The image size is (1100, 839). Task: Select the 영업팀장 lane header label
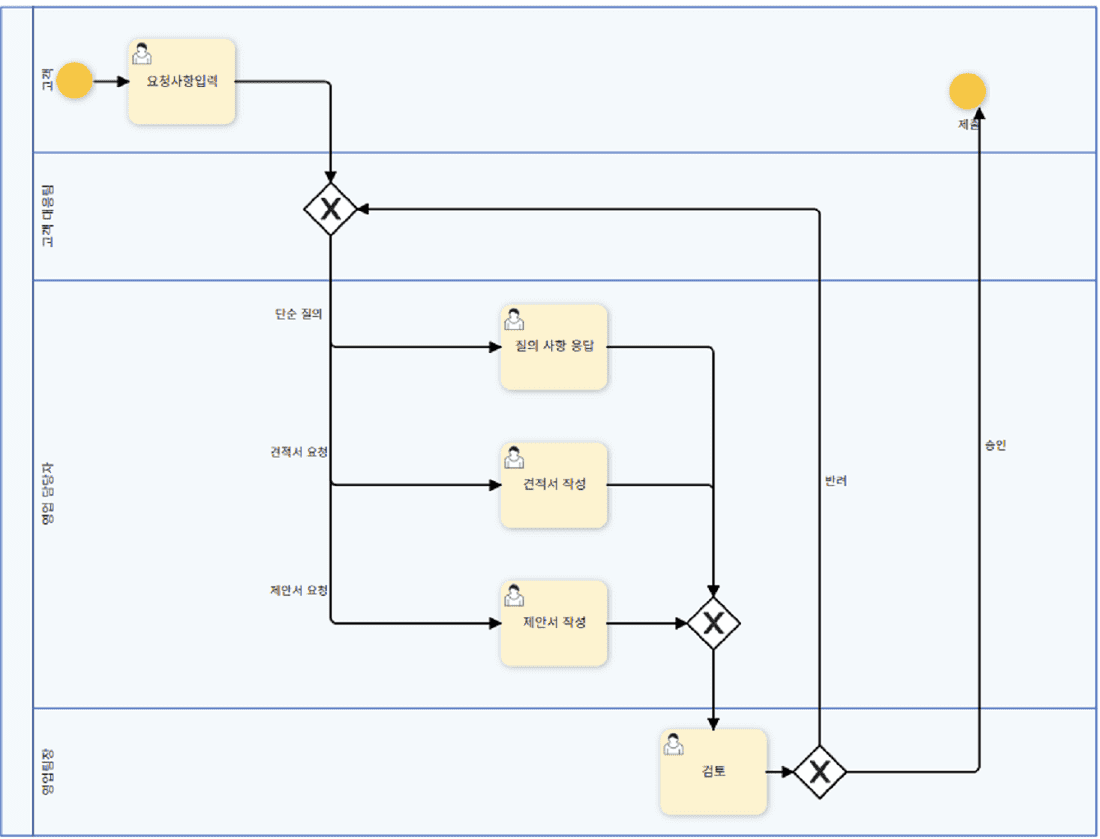(x=47, y=772)
